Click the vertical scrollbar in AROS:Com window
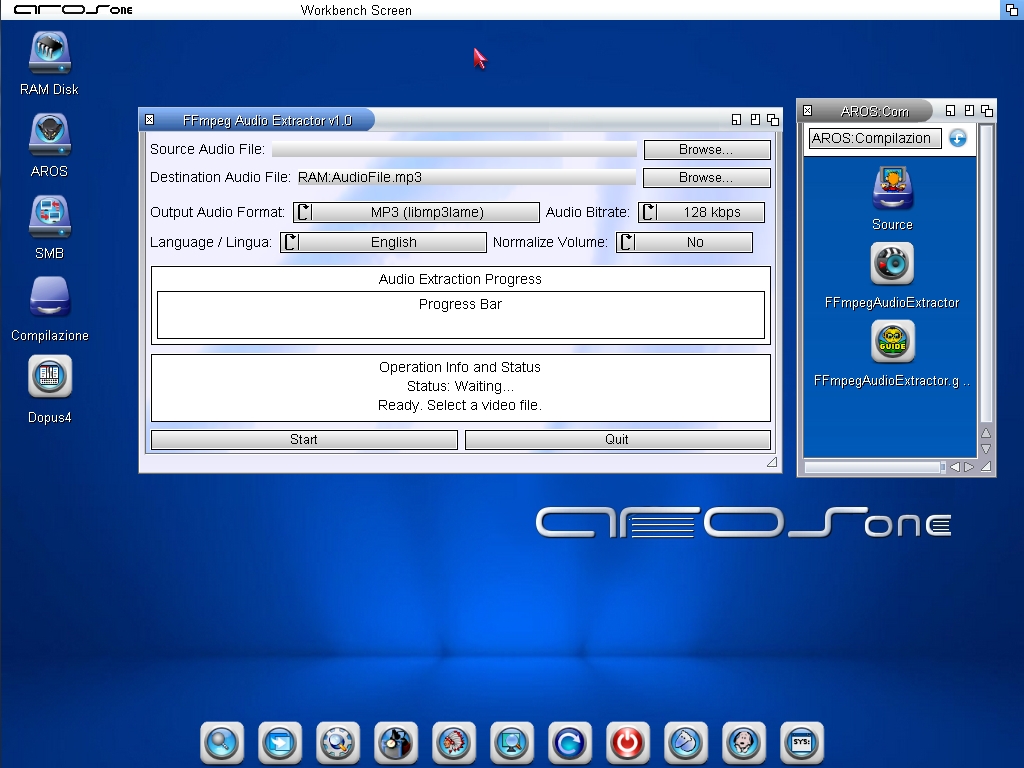The height and width of the screenshot is (768, 1024). coord(986,274)
